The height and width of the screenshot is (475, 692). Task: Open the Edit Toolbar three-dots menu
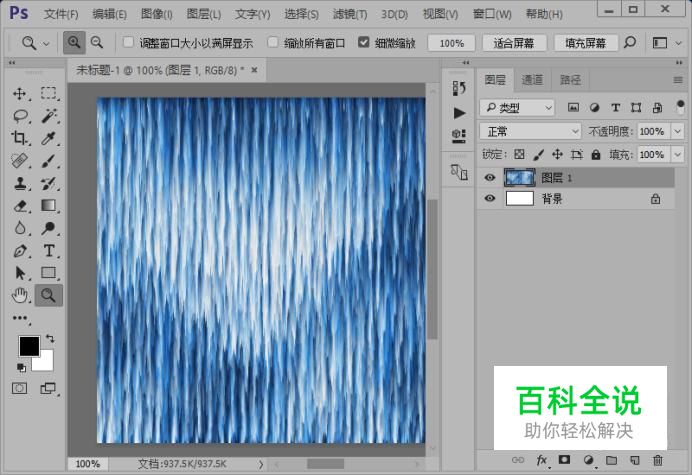tap(20, 318)
